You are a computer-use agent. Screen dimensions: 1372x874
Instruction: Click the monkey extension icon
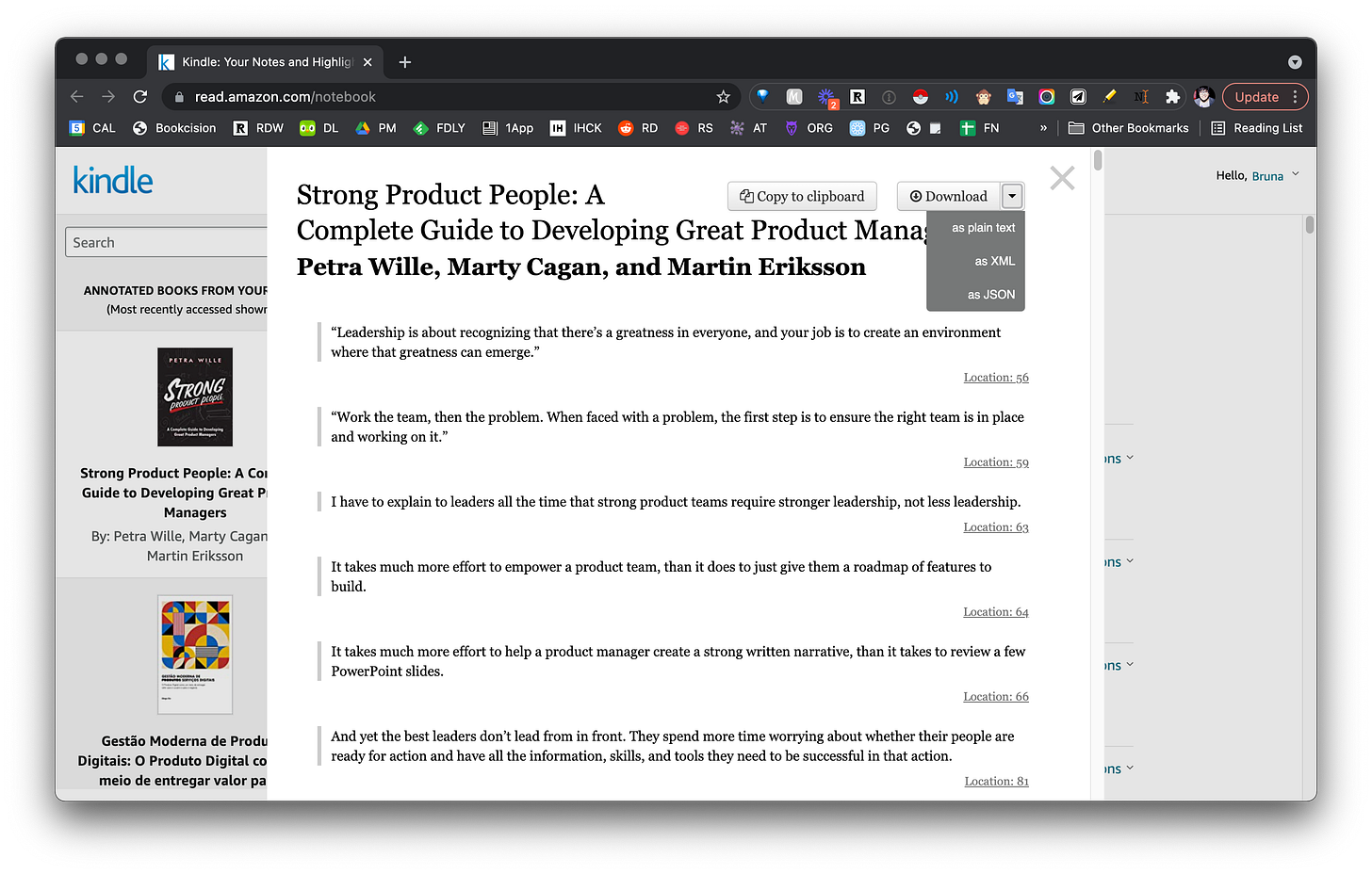983,96
